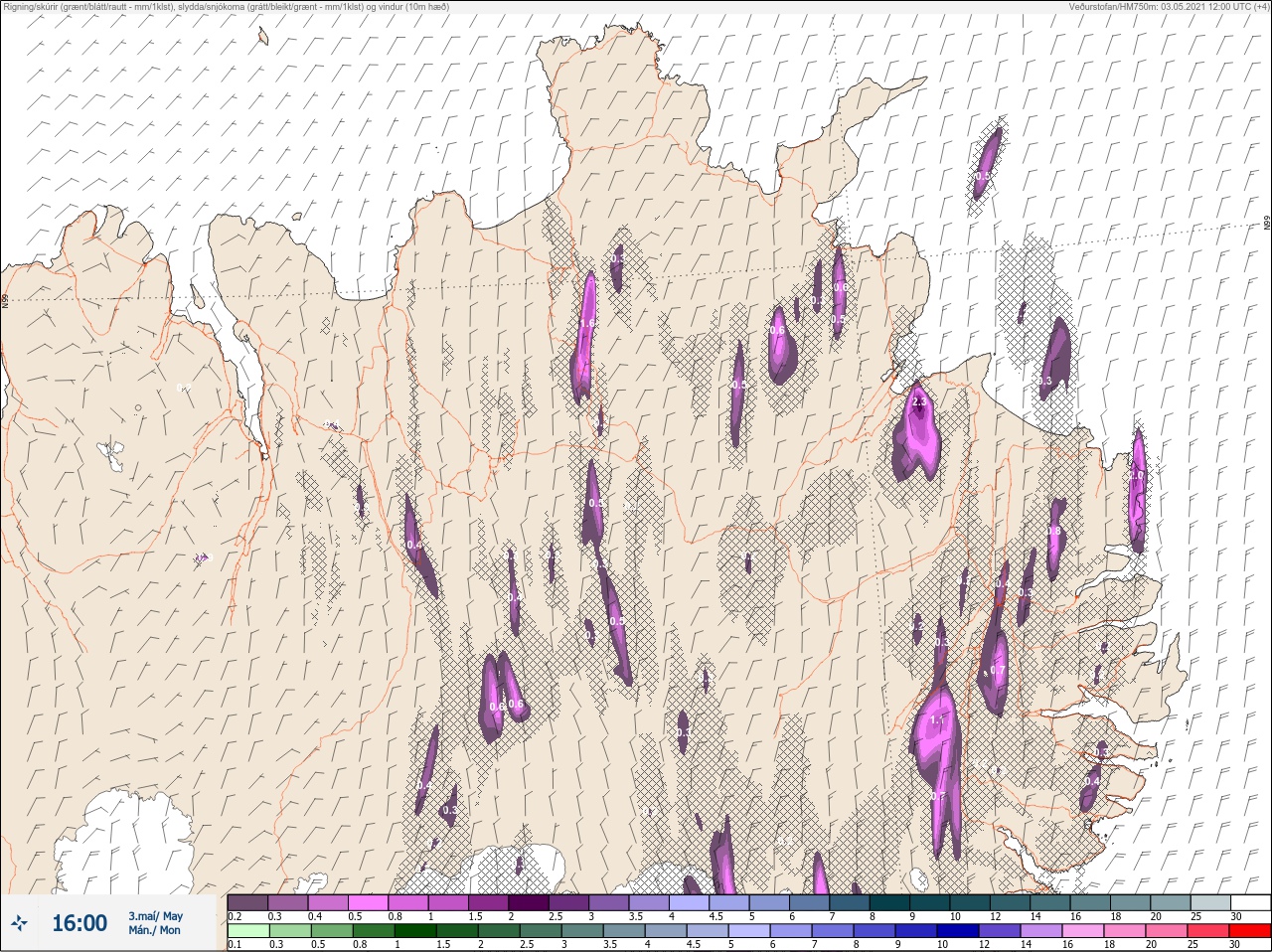Screen dimensions: 1272x952
Task: Pick the upper legend swatch labeled 2
Action: point(529,902)
